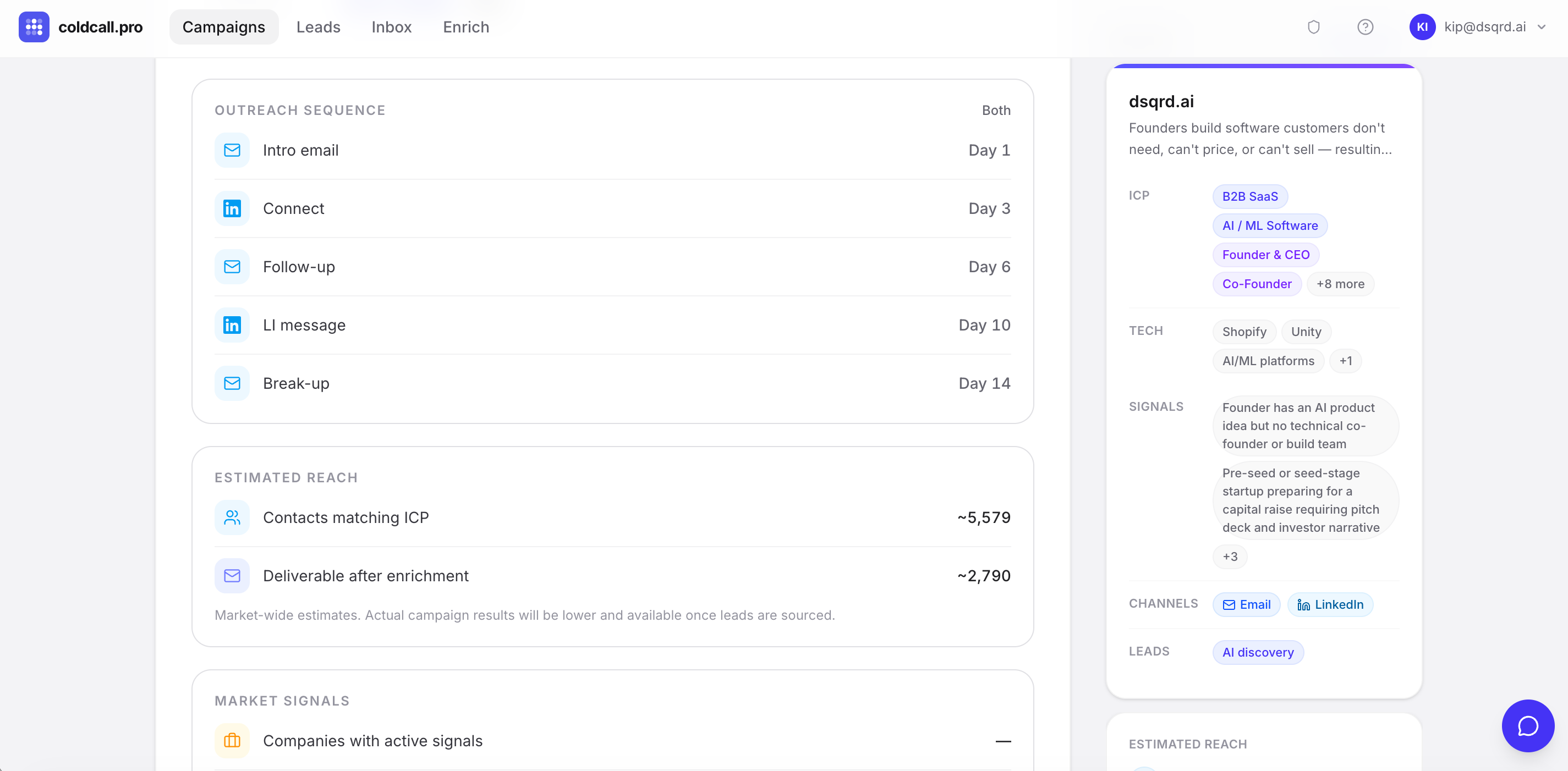Click the LinkedIn icon beside Connect
This screenshot has height=771, width=1568.
coord(232,208)
